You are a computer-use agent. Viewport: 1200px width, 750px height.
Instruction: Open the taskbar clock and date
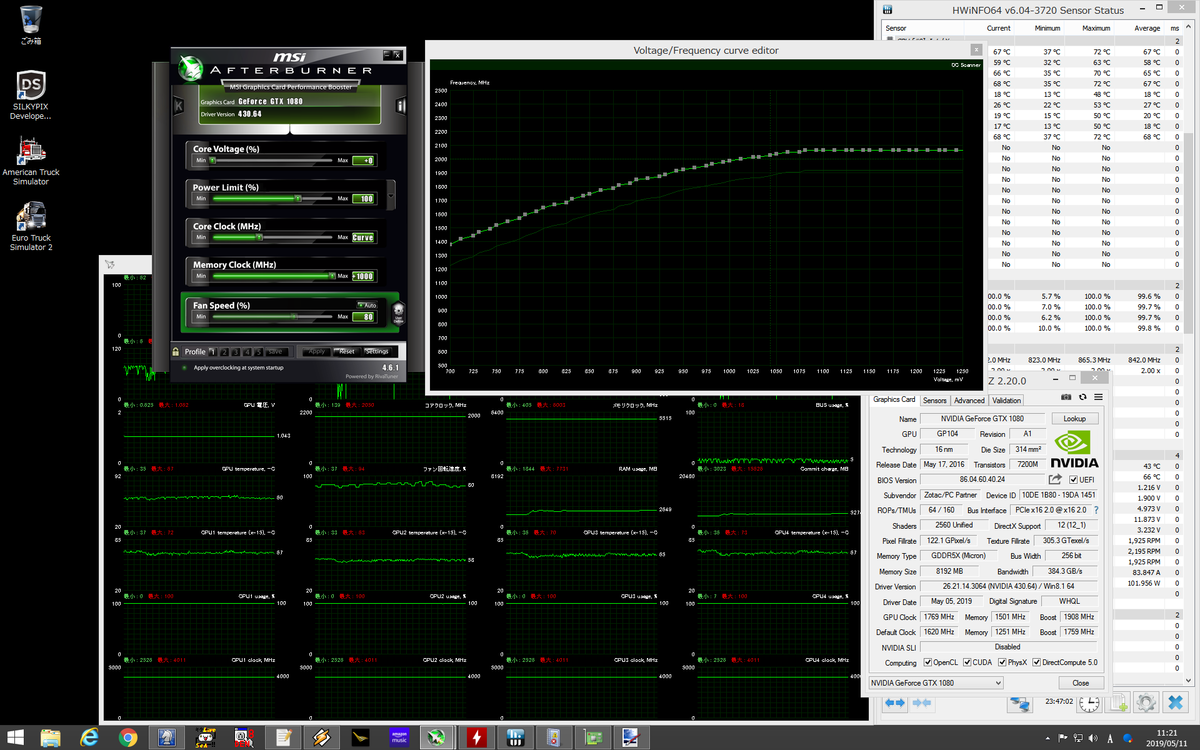pos(1165,737)
